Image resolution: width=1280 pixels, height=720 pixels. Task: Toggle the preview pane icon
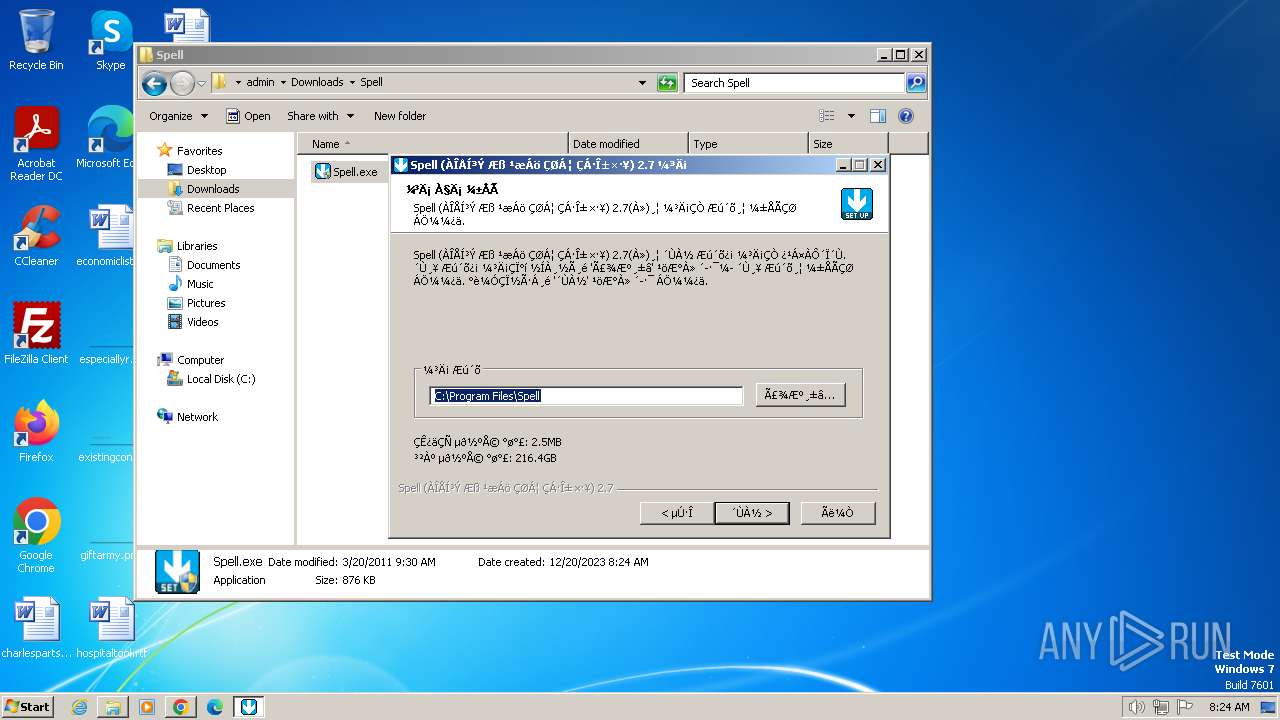coord(877,116)
